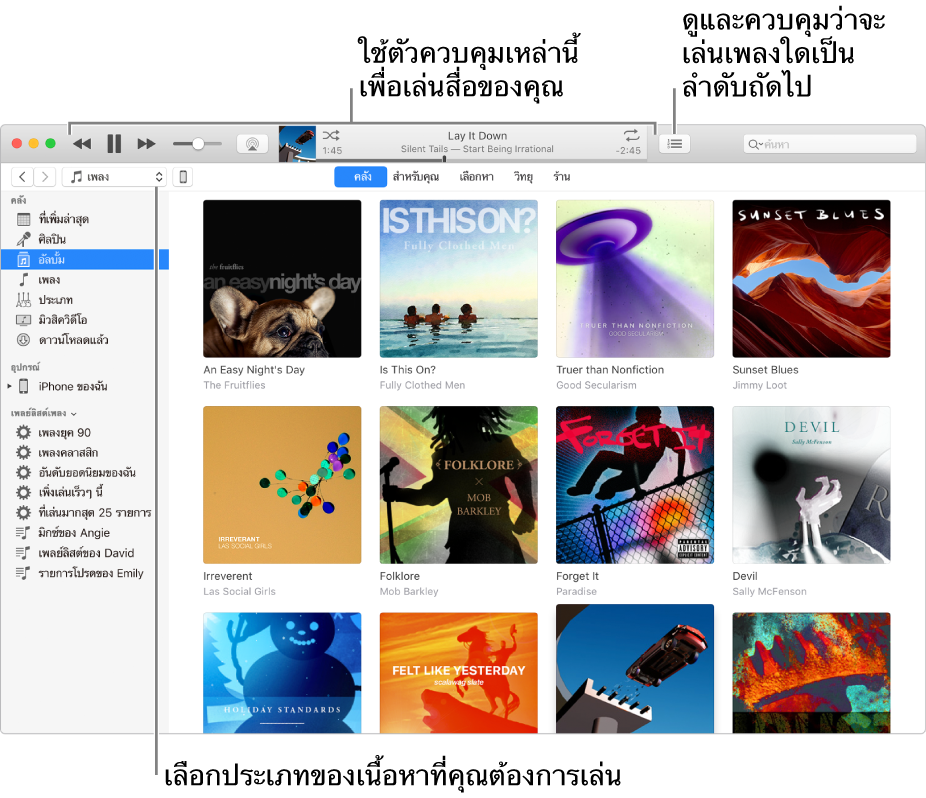This screenshot has height=798, width=926.
Task: Click Las Social Girls artist link
Action: click(239, 591)
